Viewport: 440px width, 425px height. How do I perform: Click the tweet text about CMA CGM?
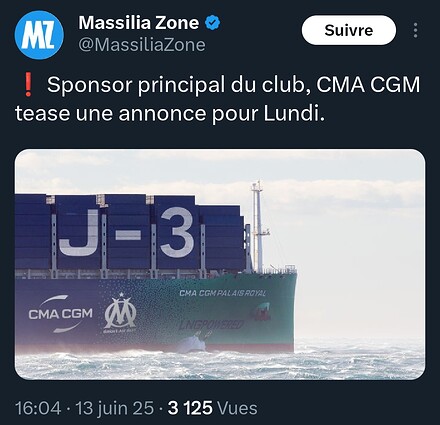217,99
